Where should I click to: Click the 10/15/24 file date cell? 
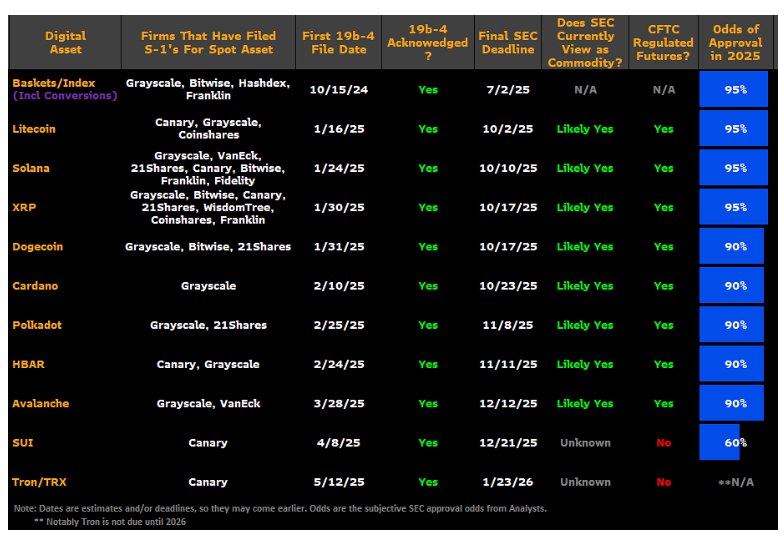(339, 90)
